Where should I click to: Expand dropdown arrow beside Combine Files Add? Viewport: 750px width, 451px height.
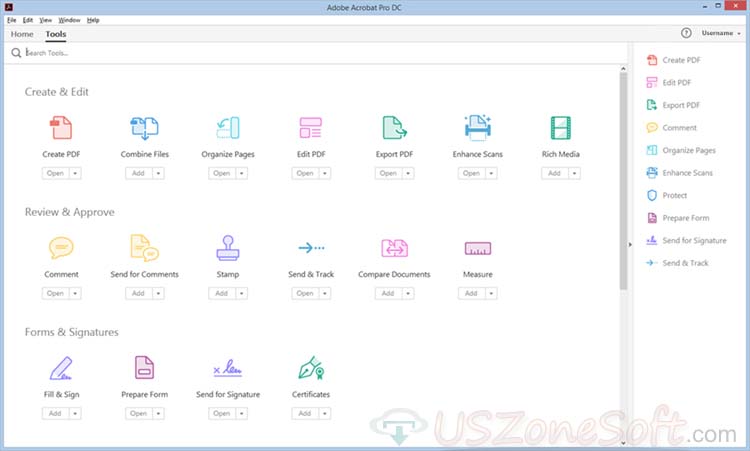pyautogui.click(x=158, y=173)
